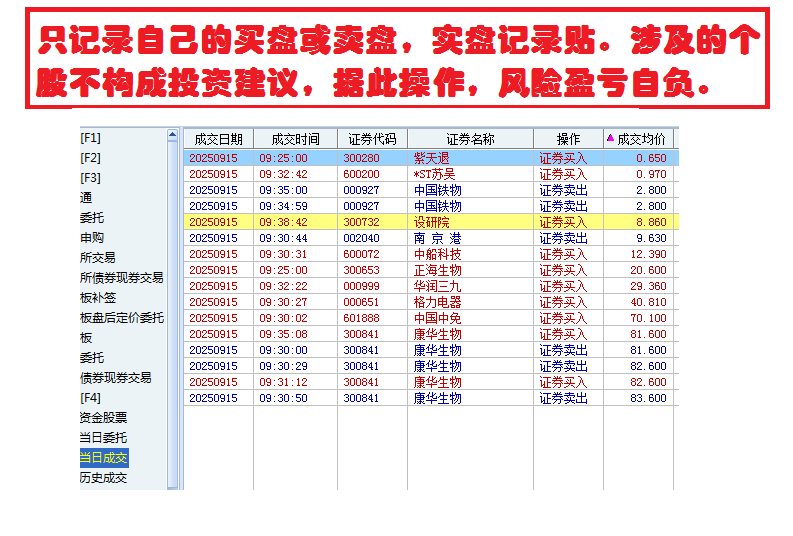
Task: Open 申购 in the sidebar
Action: pos(92,238)
